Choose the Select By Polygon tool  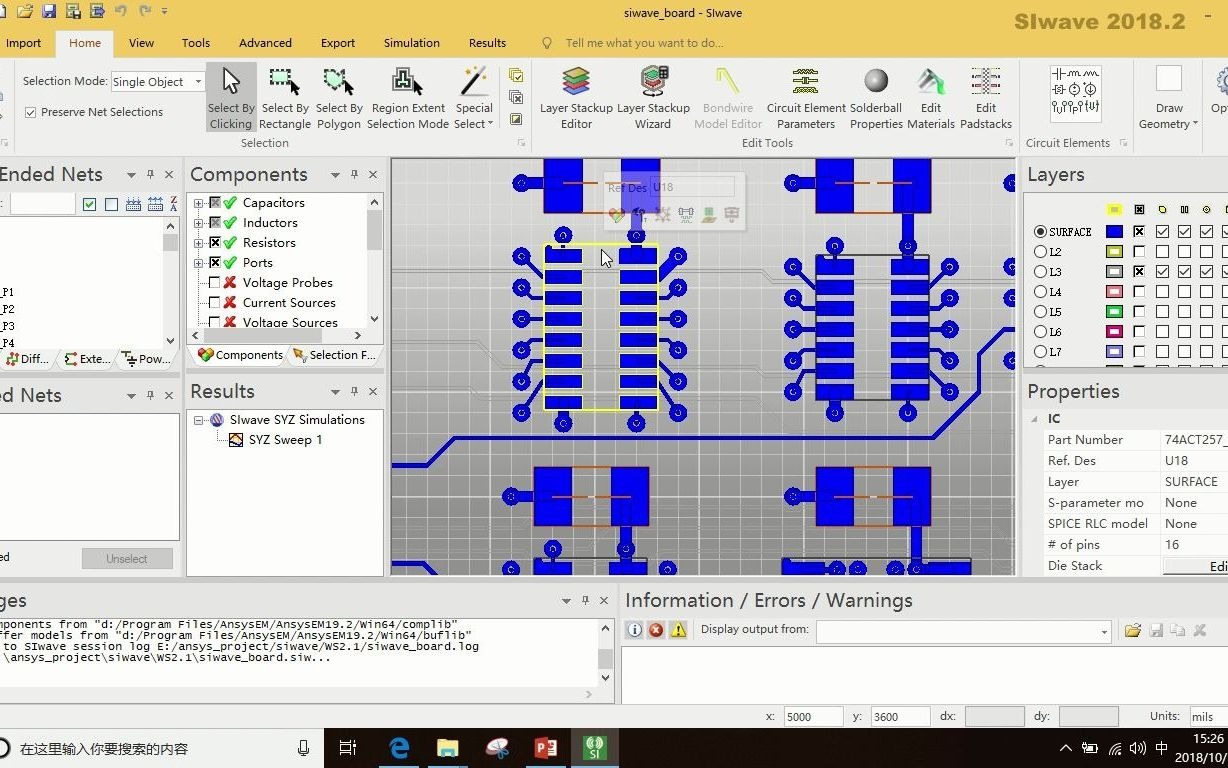click(339, 98)
